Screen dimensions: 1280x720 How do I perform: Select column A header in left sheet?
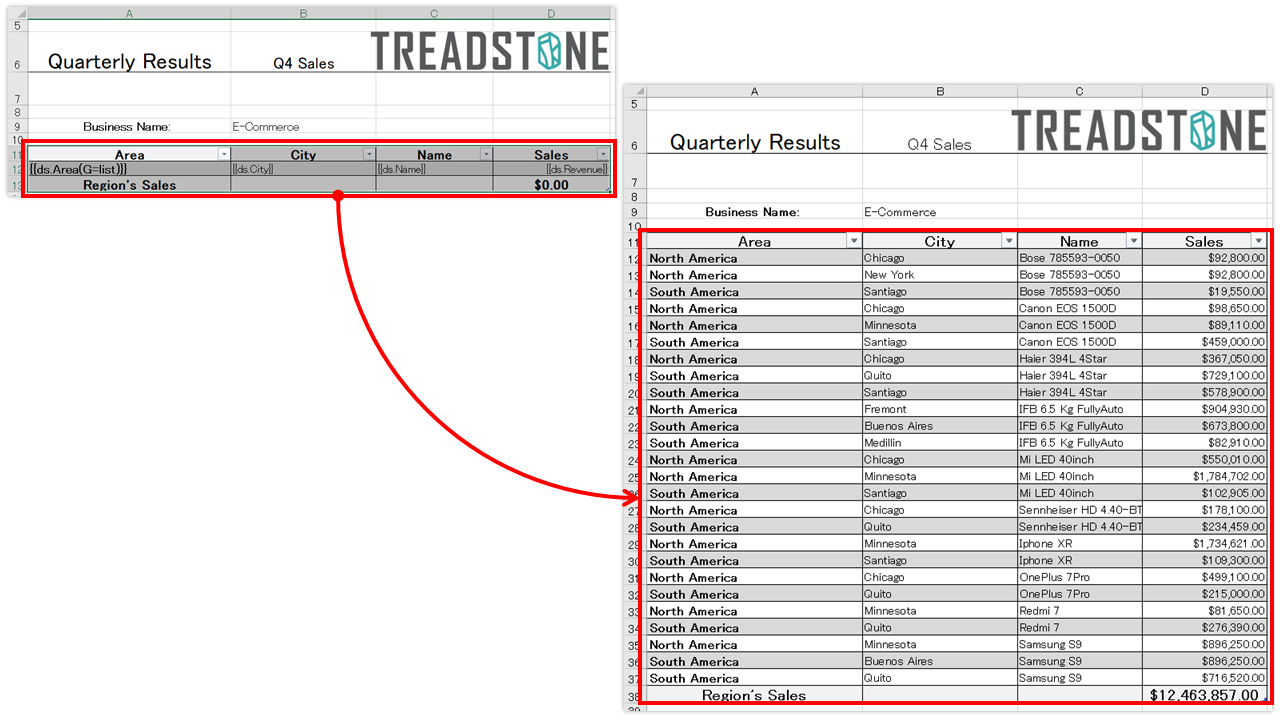tap(129, 13)
